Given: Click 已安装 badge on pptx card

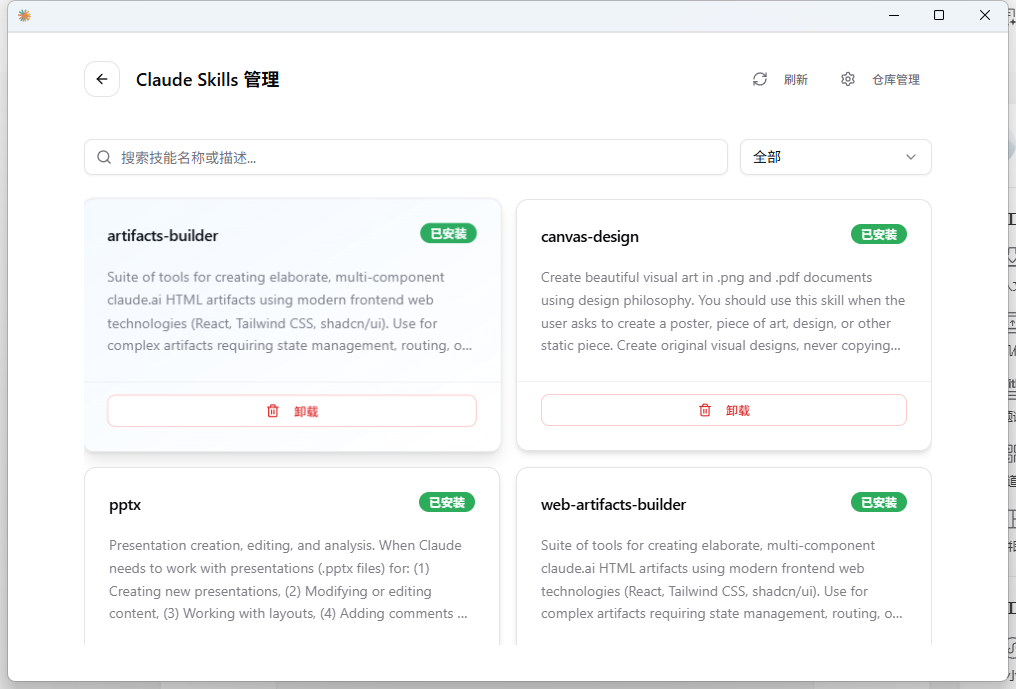Looking at the screenshot, I should [447, 502].
